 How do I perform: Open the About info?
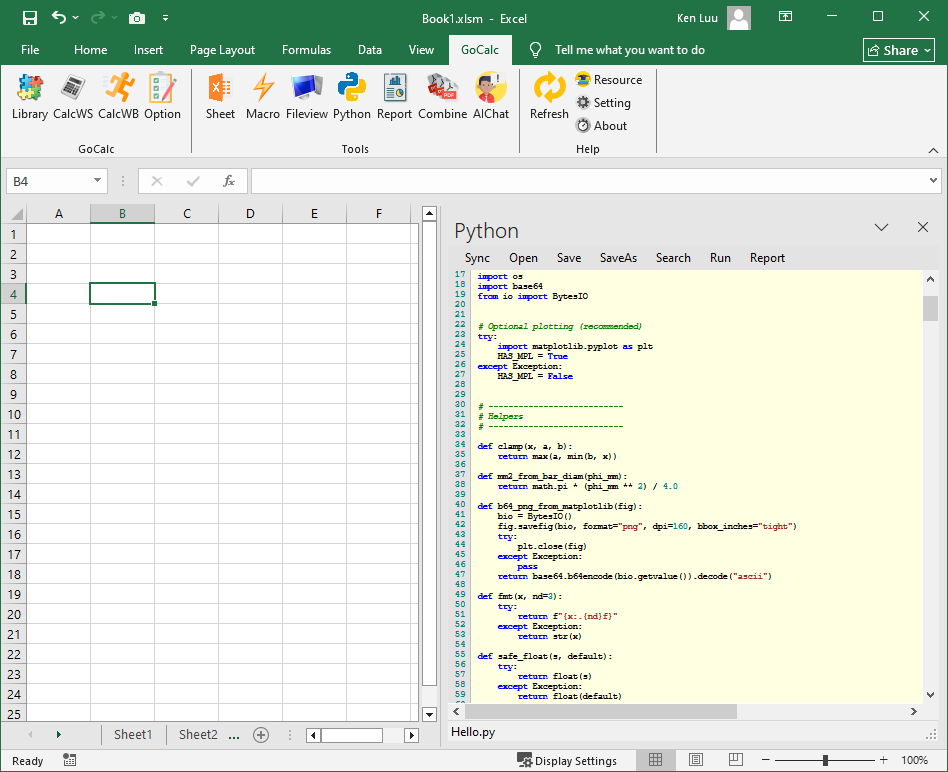[602, 126]
